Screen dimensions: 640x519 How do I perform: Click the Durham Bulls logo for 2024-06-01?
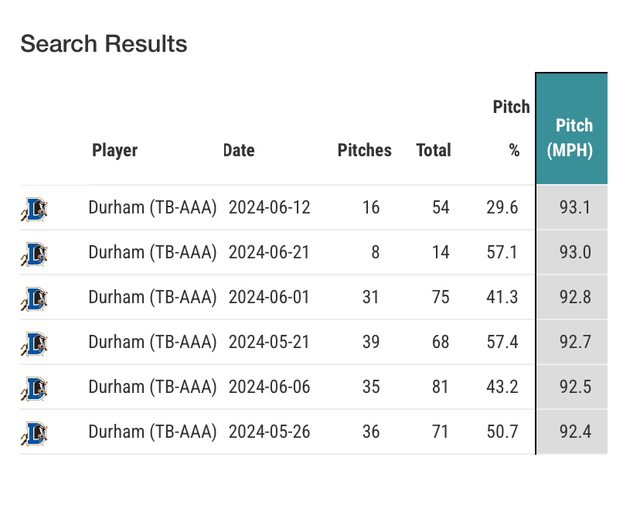[x=35, y=298]
